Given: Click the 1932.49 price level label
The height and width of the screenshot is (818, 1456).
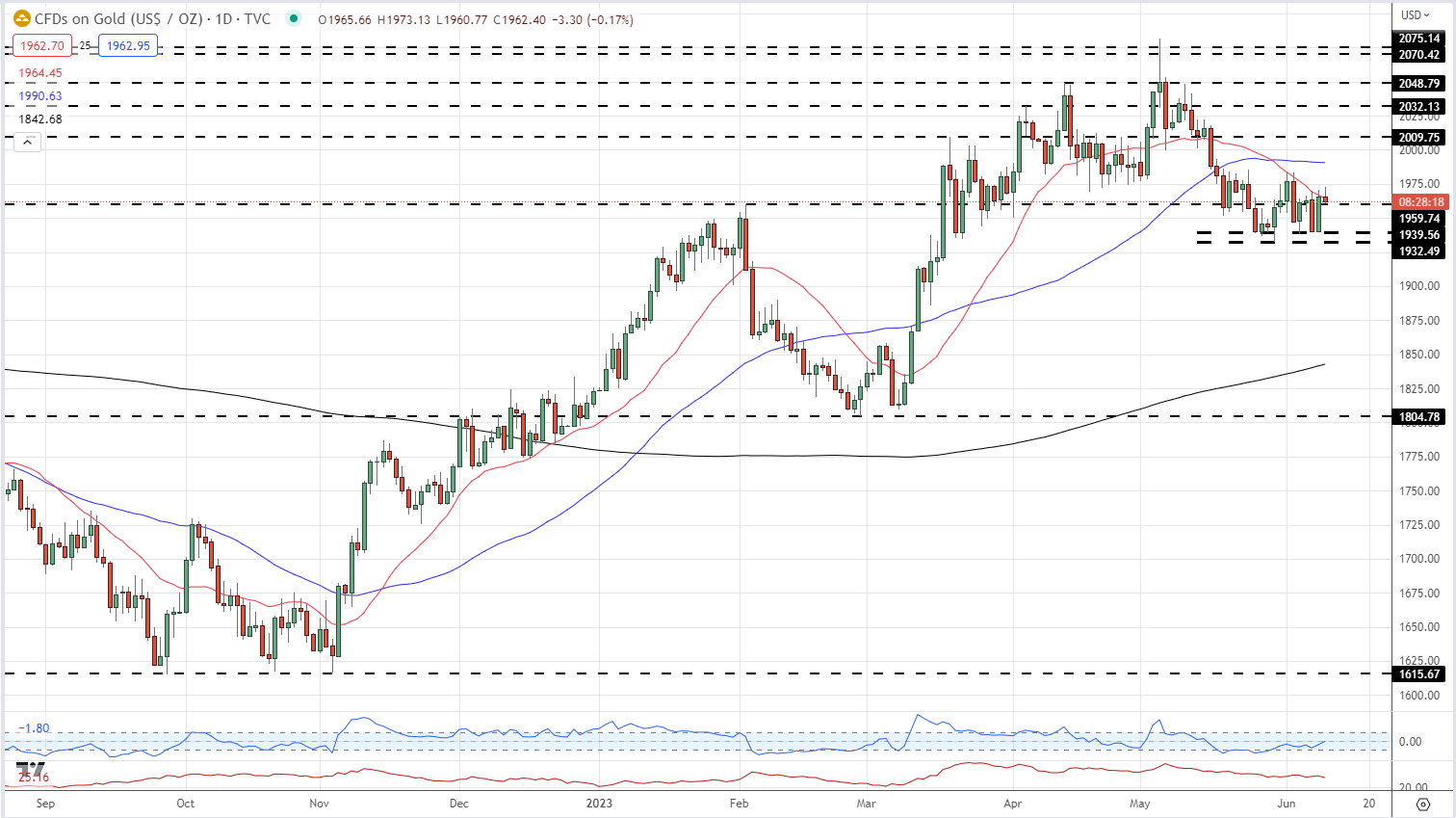Looking at the screenshot, I should click(1419, 251).
